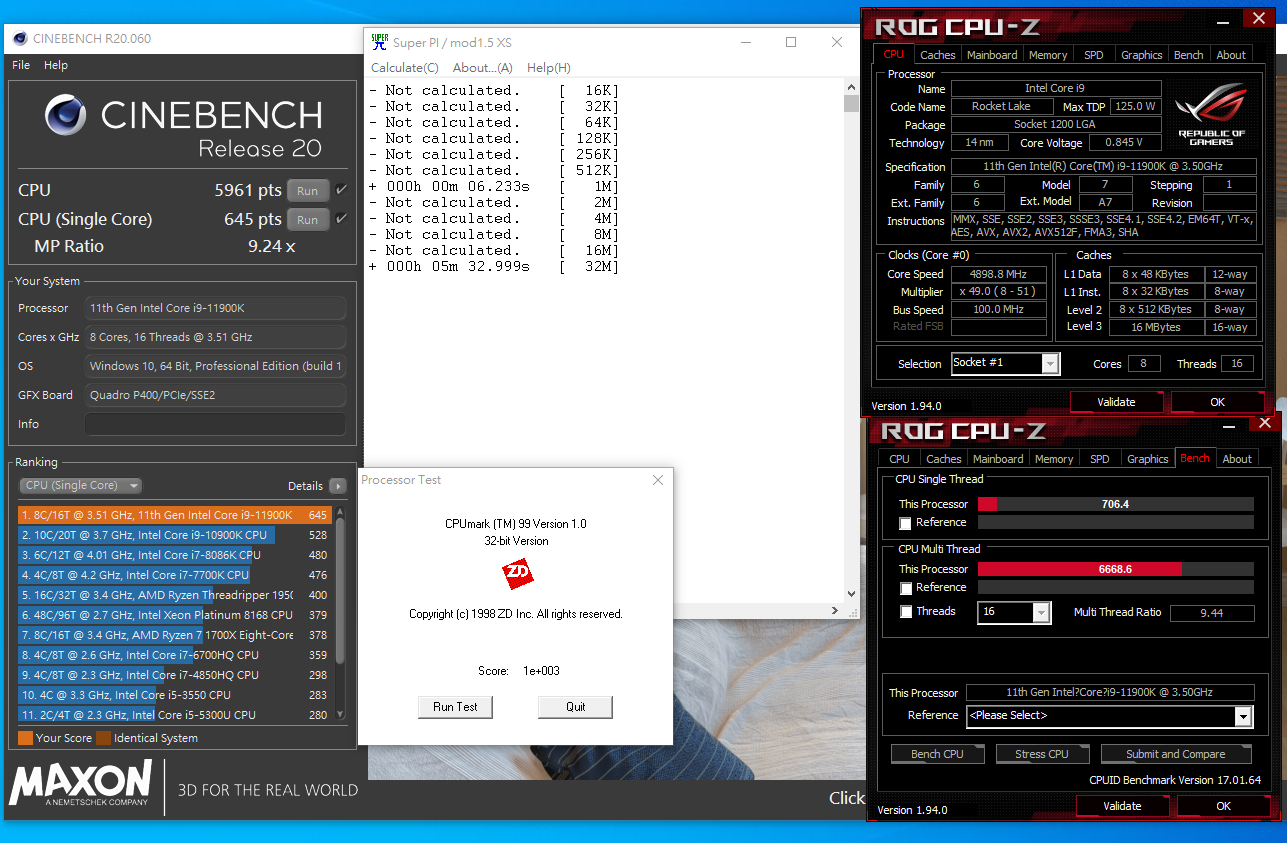Image resolution: width=1287 pixels, height=843 pixels.
Task: Open Super PI About...(A) menu
Action: pos(483,68)
